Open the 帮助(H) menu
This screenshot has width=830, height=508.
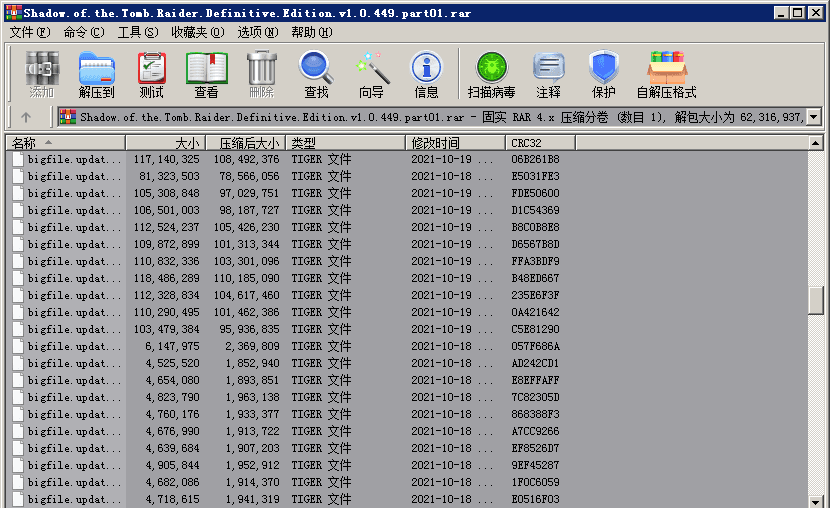point(312,32)
